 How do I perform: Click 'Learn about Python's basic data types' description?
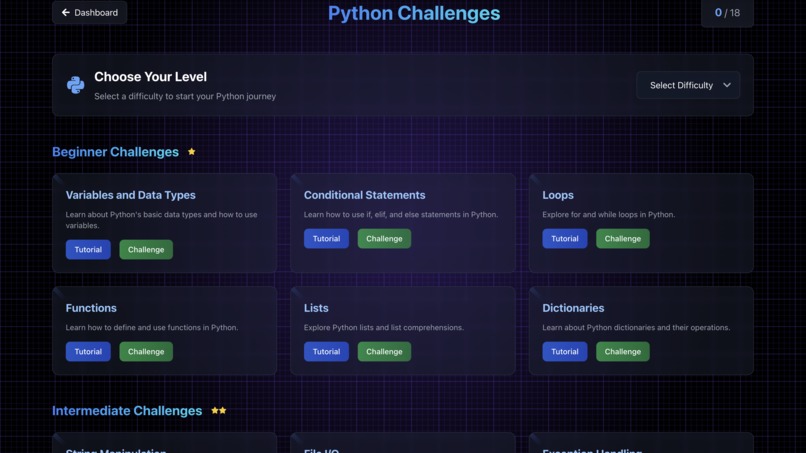[x=161, y=220]
